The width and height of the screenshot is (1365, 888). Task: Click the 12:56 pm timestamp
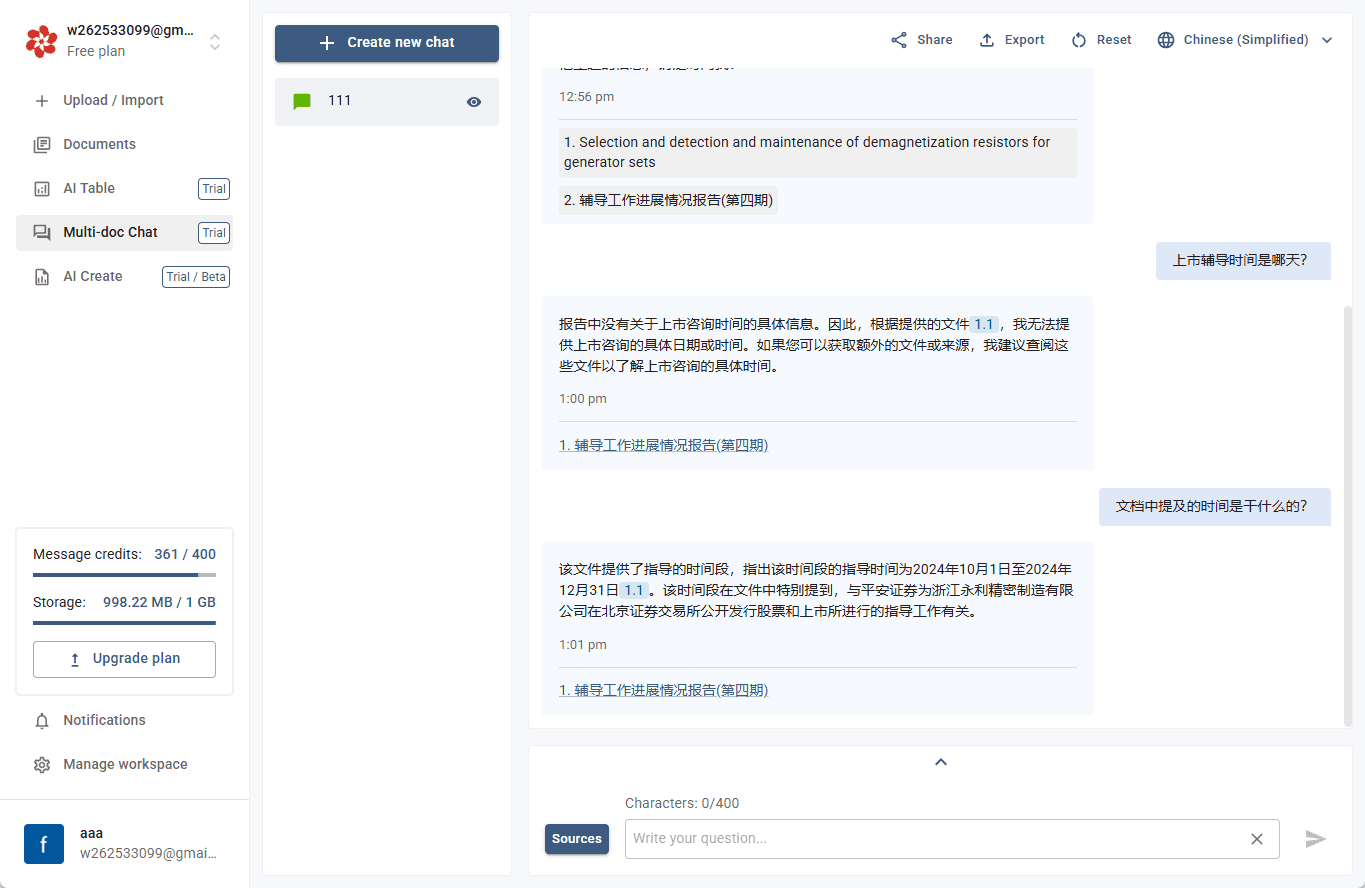(x=587, y=97)
